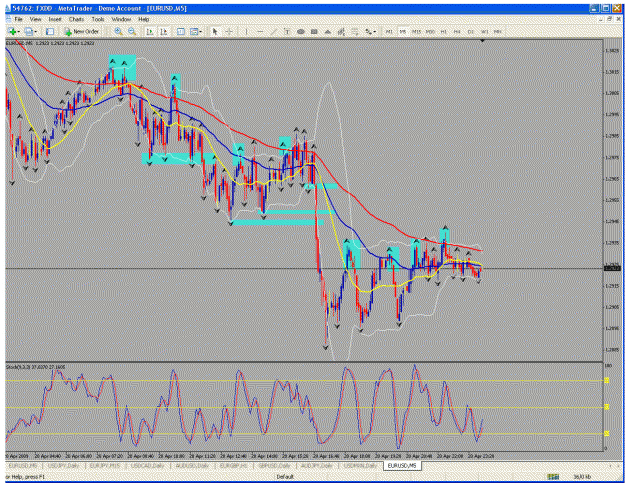625x483 pixels.
Task: Switch to the EURGBP,H1 chart tab
Action: [234, 465]
